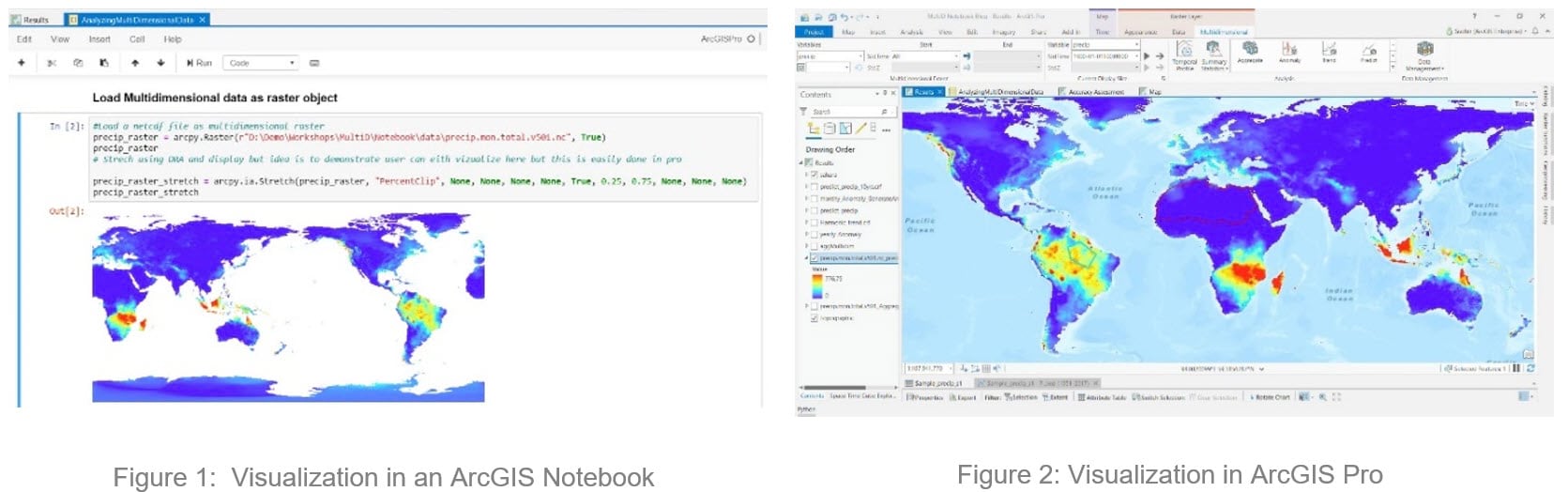Open the notebook Help menu
The height and width of the screenshot is (492, 1568).
pyautogui.click(x=173, y=39)
